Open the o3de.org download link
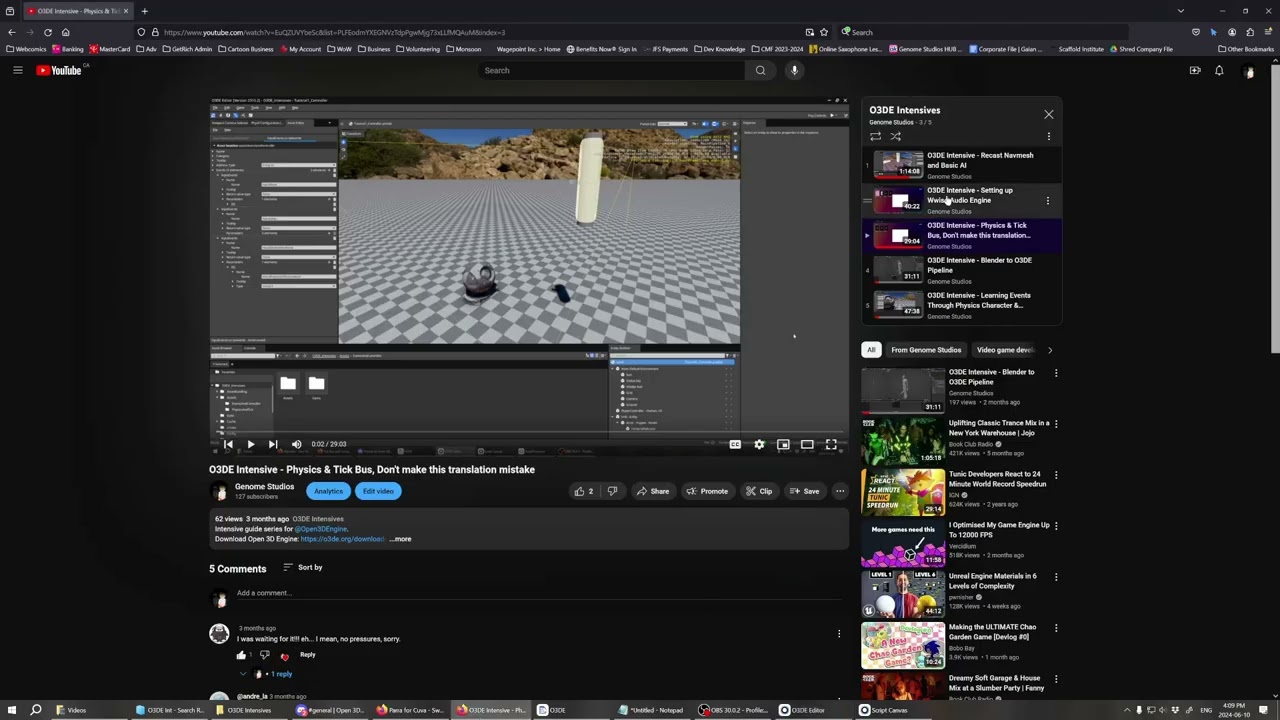 point(342,539)
